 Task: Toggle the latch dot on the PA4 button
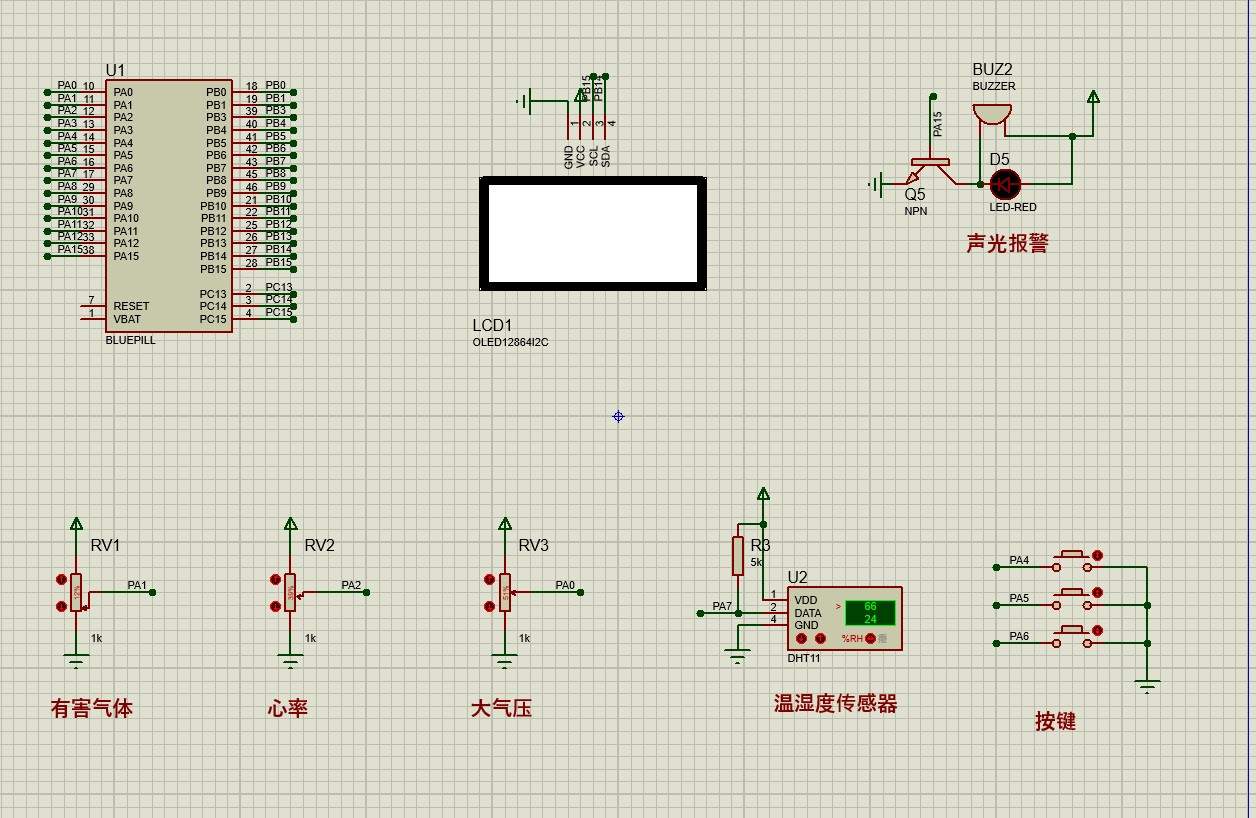pyautogui.click(x=1097, y=555)
